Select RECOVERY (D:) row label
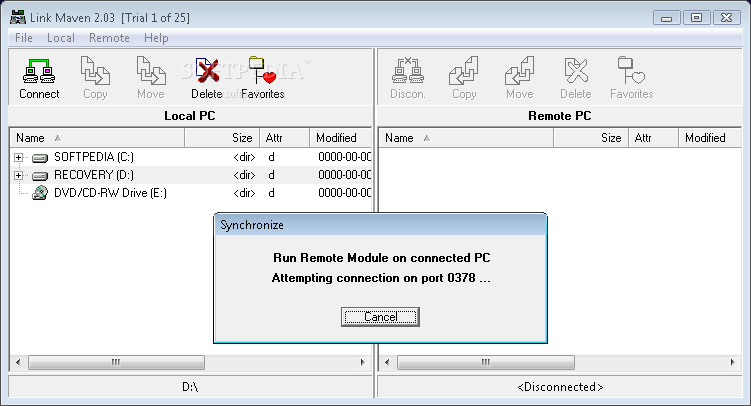The width and height of the screenshot is (751, 406). pyautogui.click(x=94, y=175)
